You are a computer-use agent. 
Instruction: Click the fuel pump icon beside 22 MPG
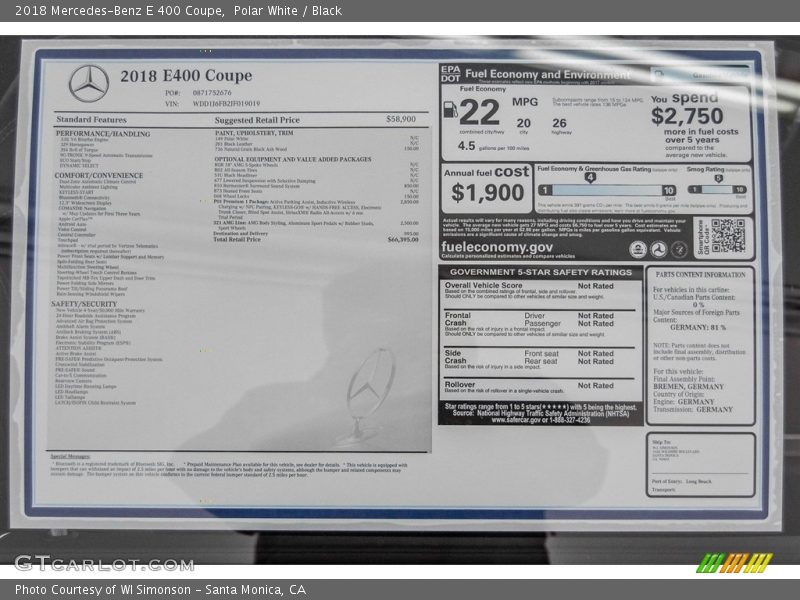click(x=450, y=109)
